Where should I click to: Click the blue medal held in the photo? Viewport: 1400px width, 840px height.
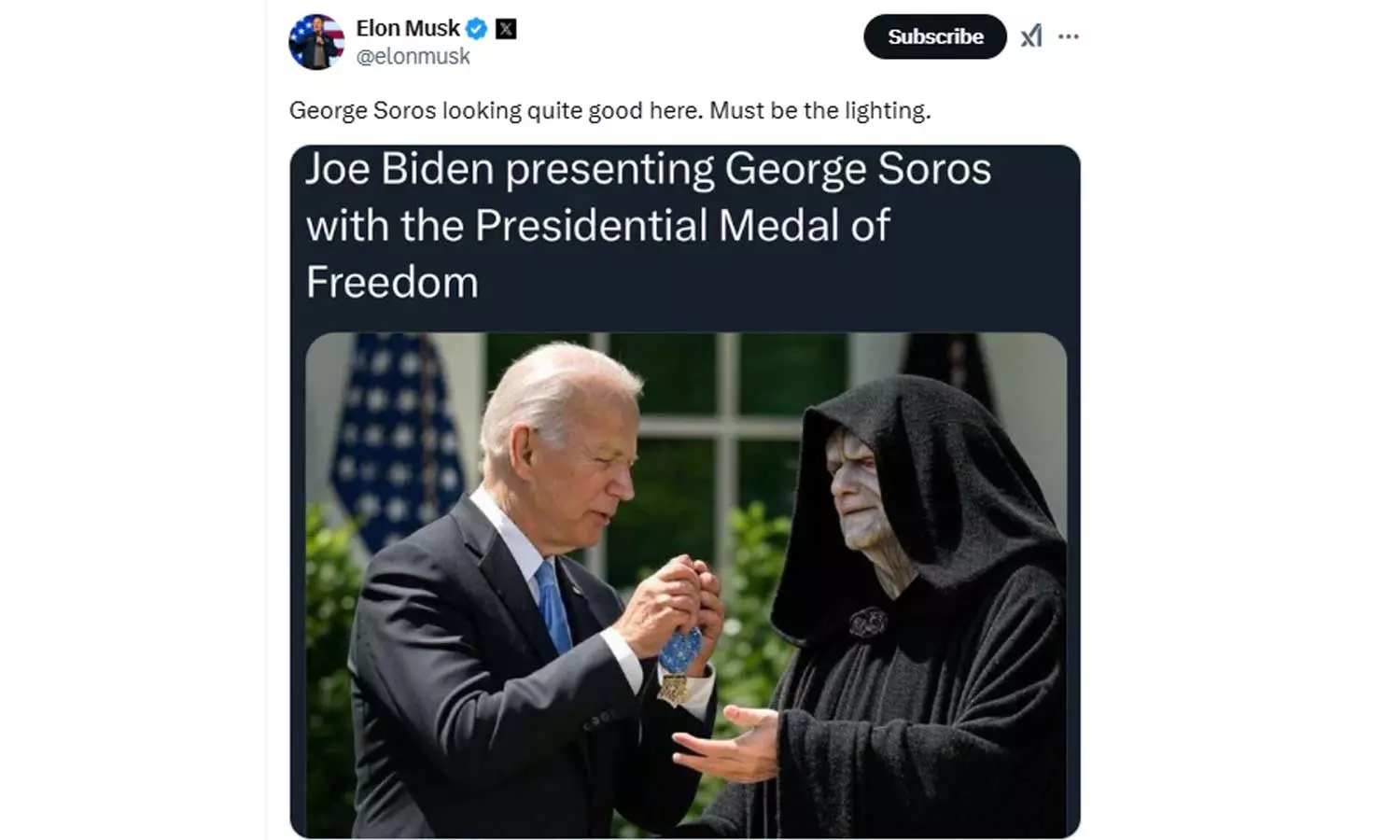[679, 651]
